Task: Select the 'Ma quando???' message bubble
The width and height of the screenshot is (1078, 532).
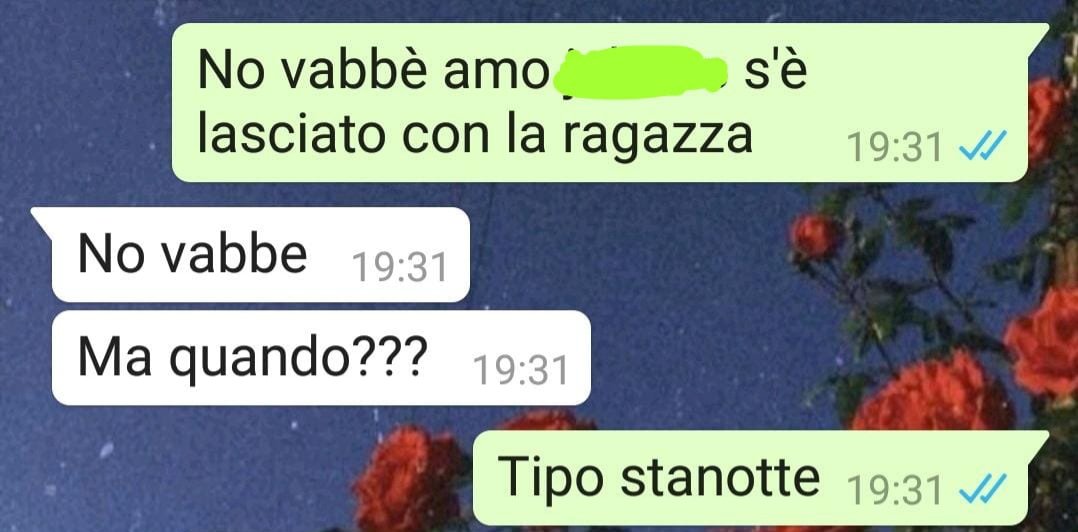Action: click(x=321, y=357)
